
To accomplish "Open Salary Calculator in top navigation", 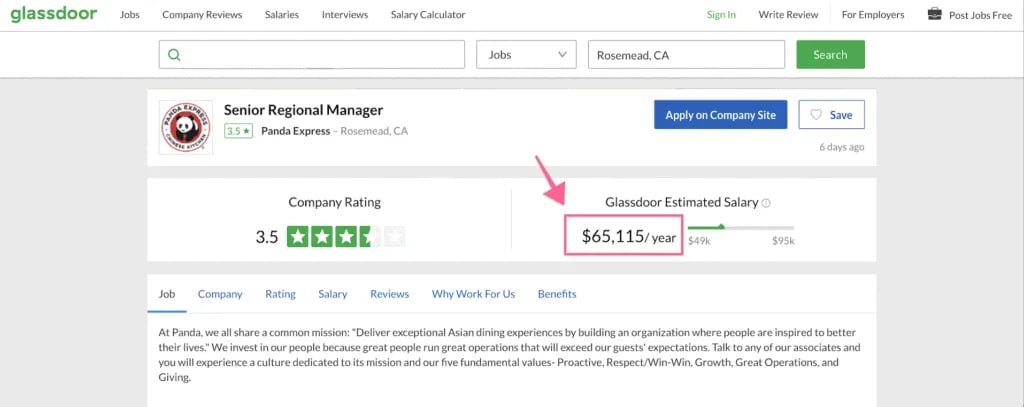I will (426, 15).
